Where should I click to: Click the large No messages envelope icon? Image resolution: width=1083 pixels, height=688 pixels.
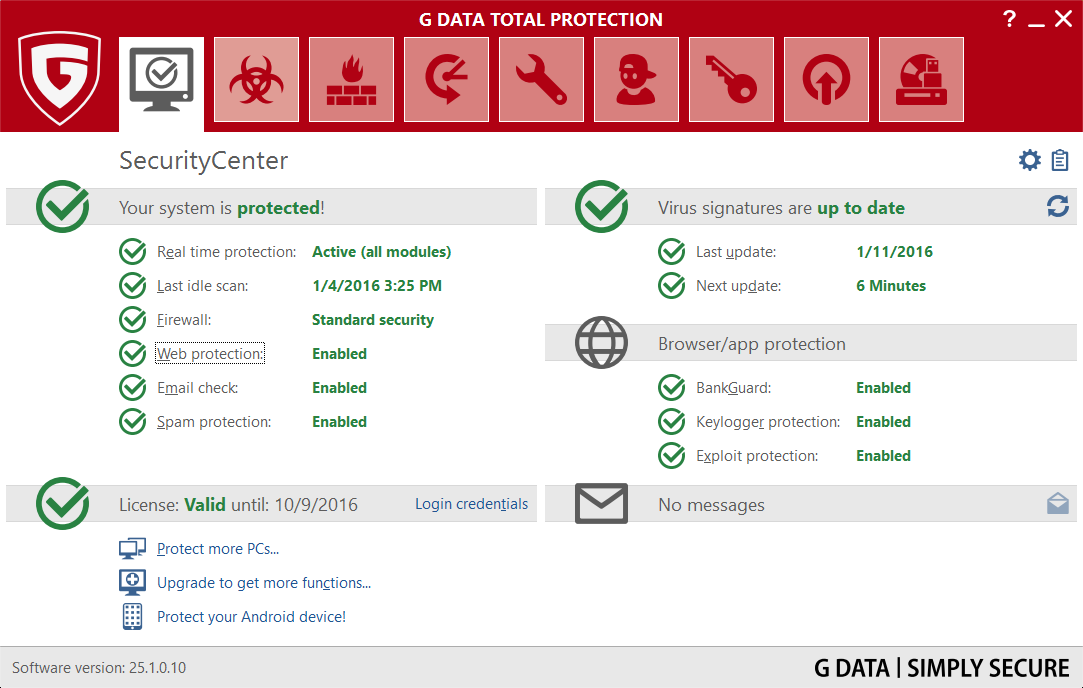[602, 504]
